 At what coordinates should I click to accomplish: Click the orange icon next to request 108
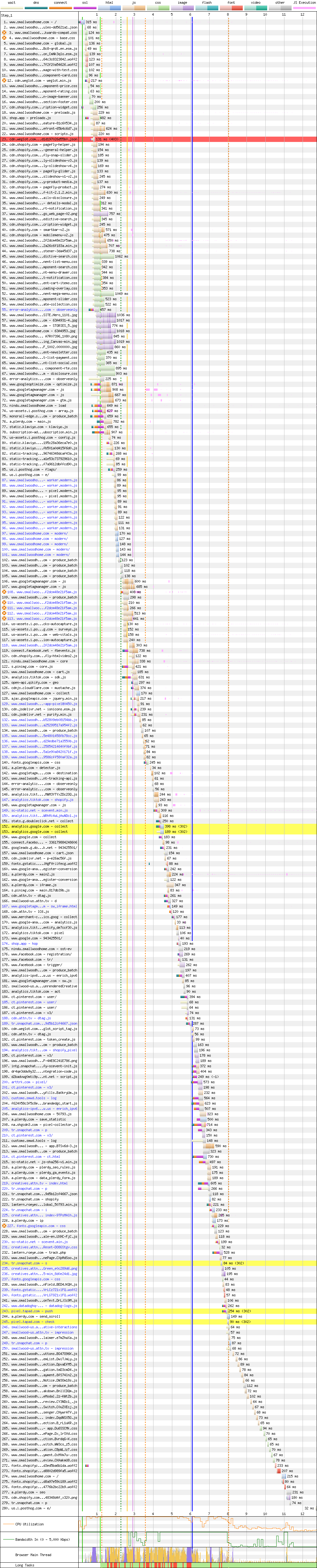pyautogui.click(x=4, y=592)
